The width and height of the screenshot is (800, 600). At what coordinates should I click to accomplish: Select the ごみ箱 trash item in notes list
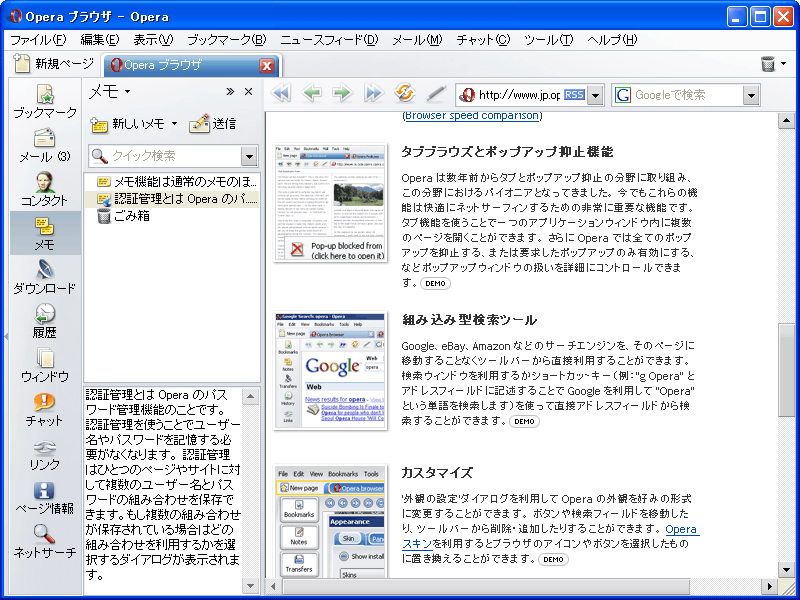coord(124,216)
